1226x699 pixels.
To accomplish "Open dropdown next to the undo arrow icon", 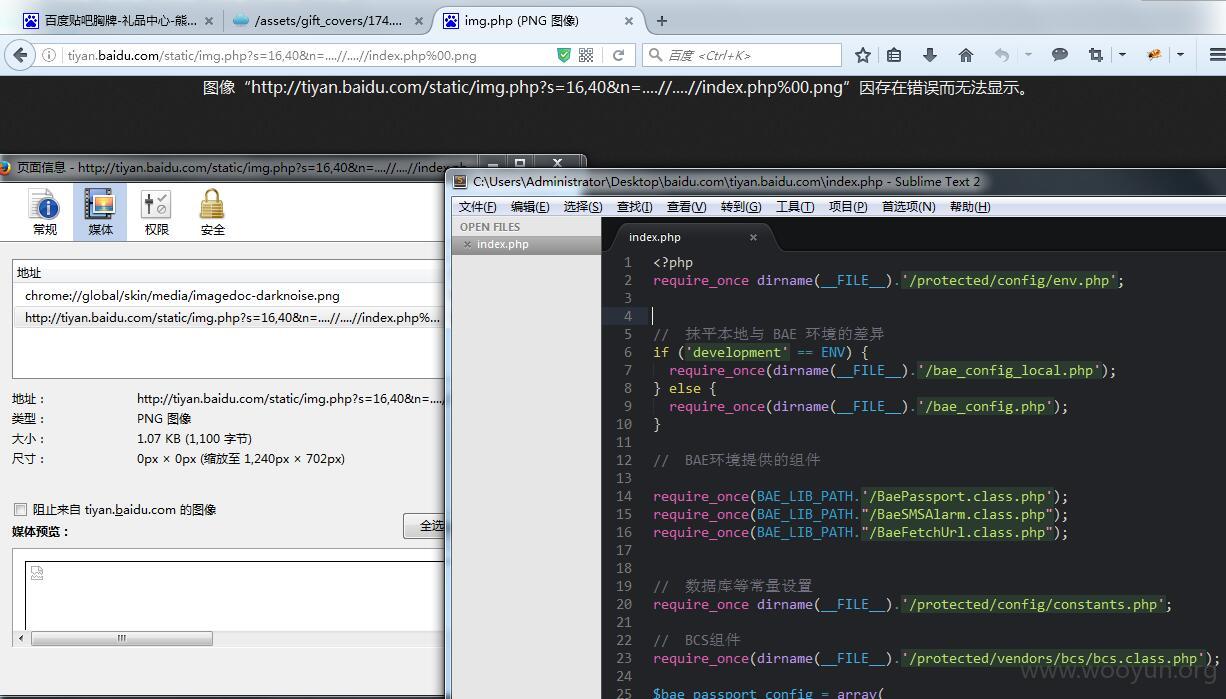I will click(x=1028, y=56).
